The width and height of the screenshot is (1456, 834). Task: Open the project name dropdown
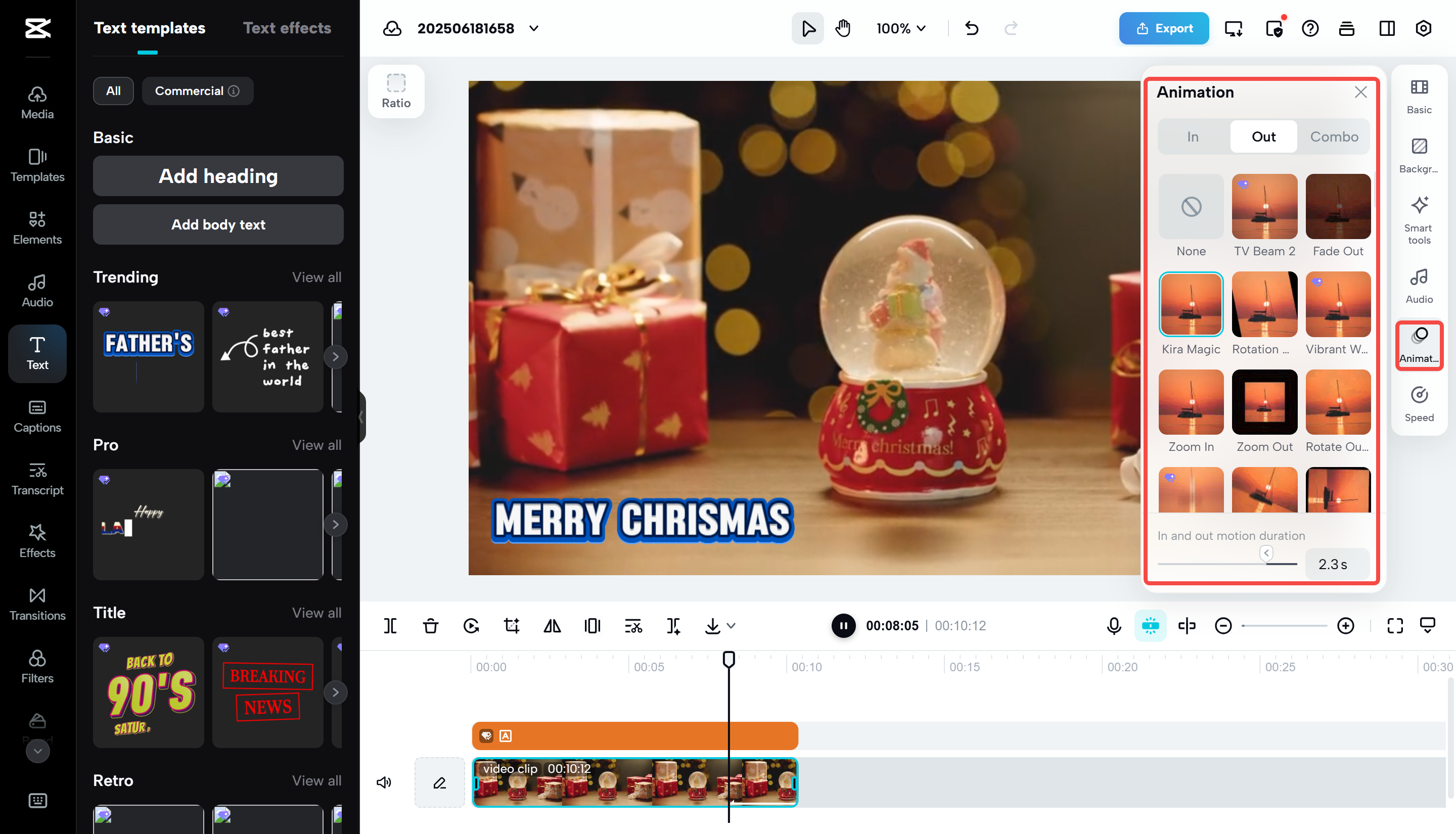click(533, 28)
